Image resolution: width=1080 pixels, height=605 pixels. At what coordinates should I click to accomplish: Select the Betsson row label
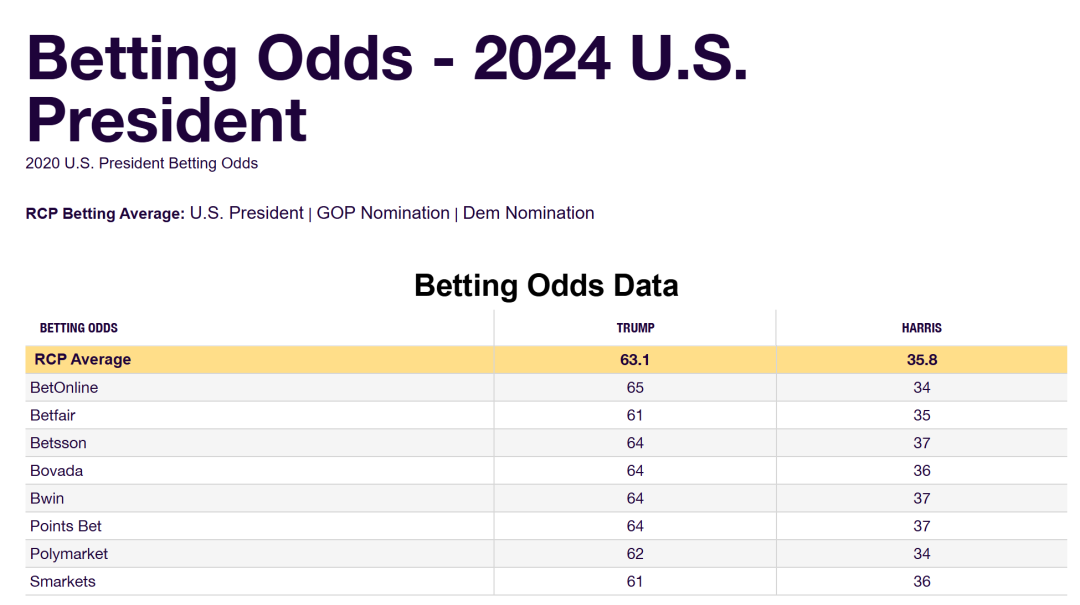click(x=58, y=443)
